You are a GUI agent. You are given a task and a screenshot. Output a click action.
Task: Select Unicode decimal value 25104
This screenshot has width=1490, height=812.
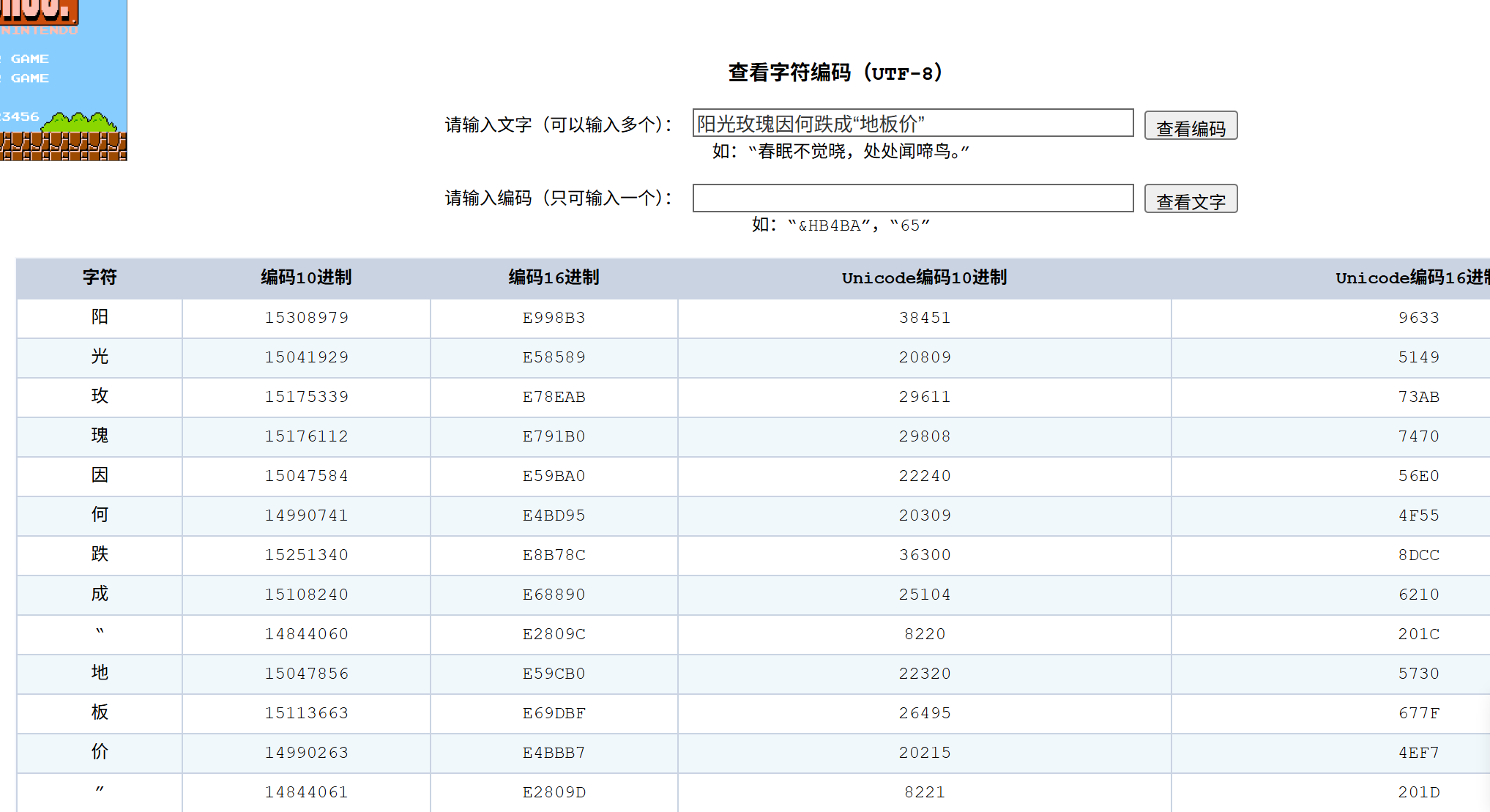click(924, 595)
